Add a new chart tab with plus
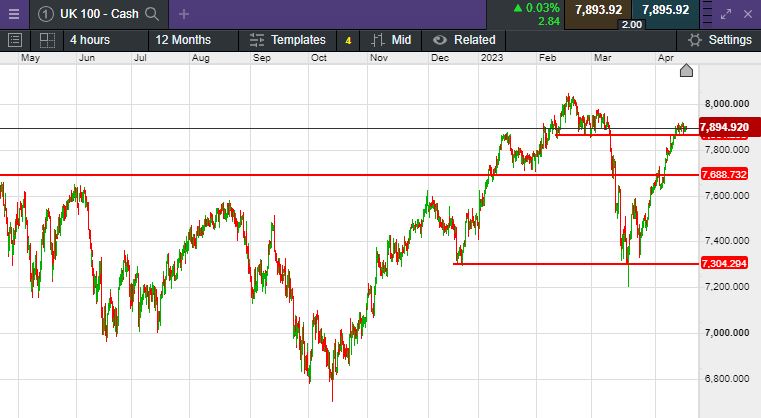761x418 pixels. 183,14
